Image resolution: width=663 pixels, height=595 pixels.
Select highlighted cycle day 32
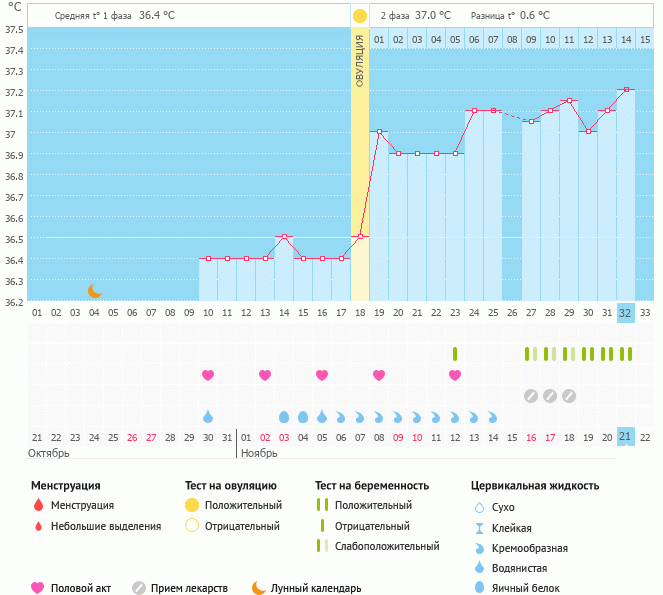(626, 312)
